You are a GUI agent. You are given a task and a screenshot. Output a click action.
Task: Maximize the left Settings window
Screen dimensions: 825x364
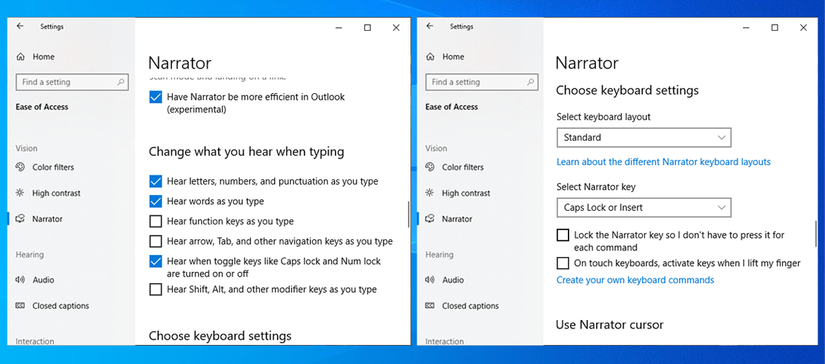tap(367, 28)
